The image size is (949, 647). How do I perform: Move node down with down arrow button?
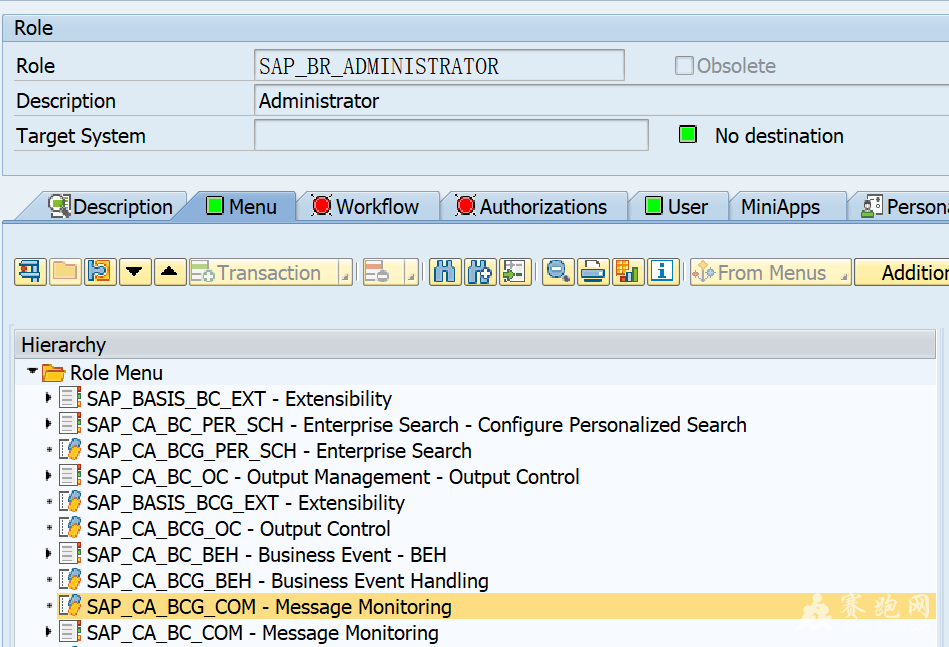135,272
